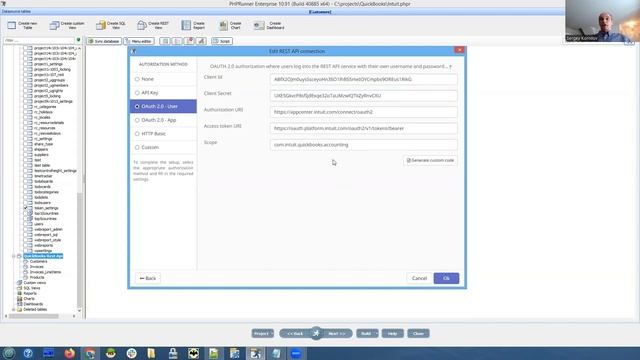Toggle the users table checkbox

(26, 224)
